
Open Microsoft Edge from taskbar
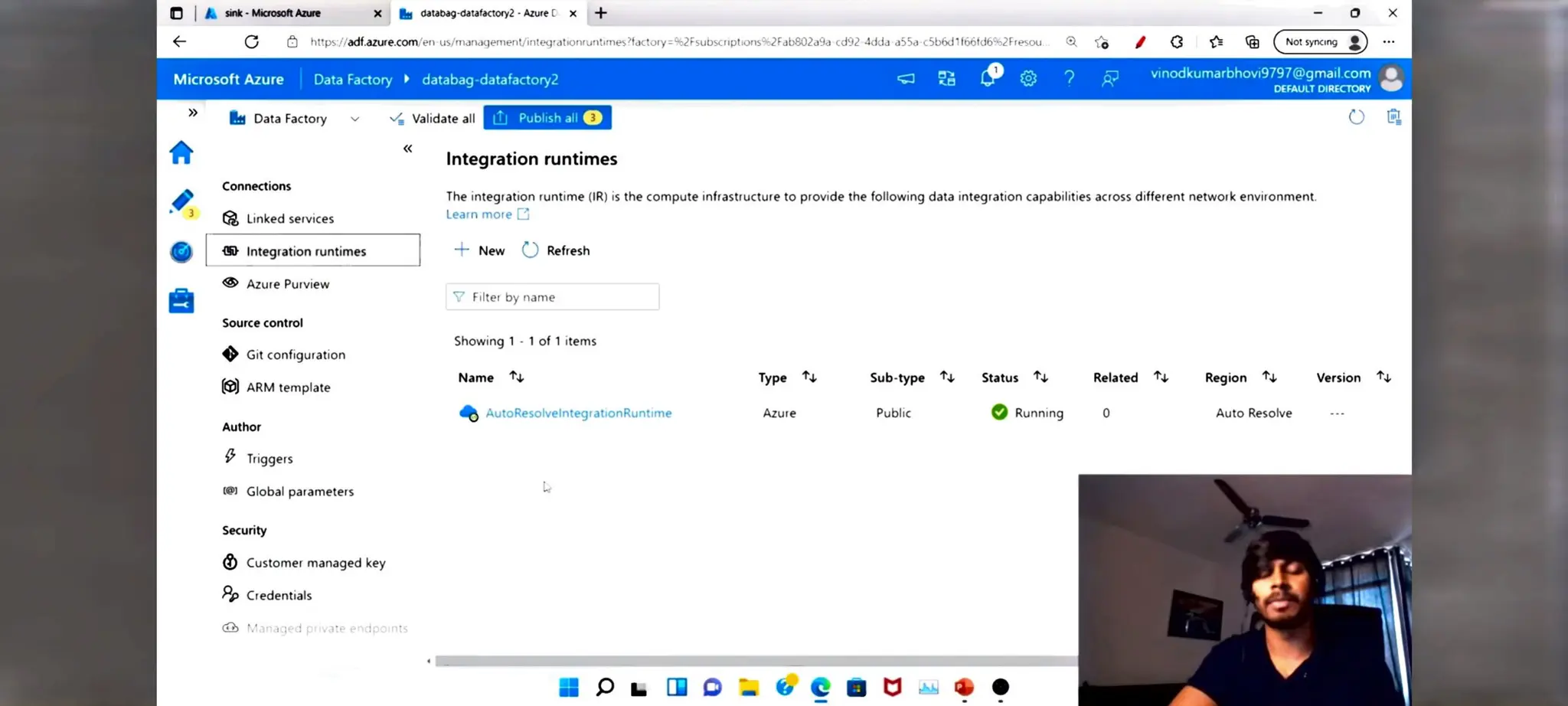pyautogui.click(x=820, y=687)
